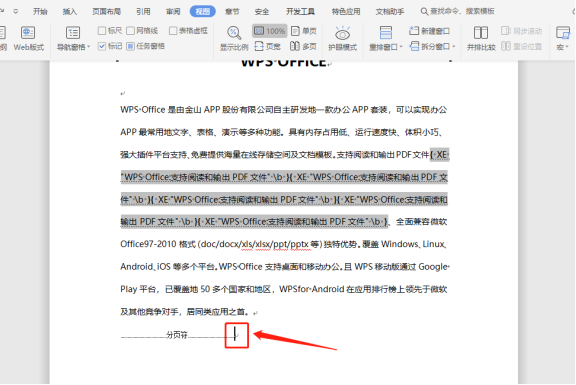Expand the 宏 dropdown arrow

click(x=567, y=47)
